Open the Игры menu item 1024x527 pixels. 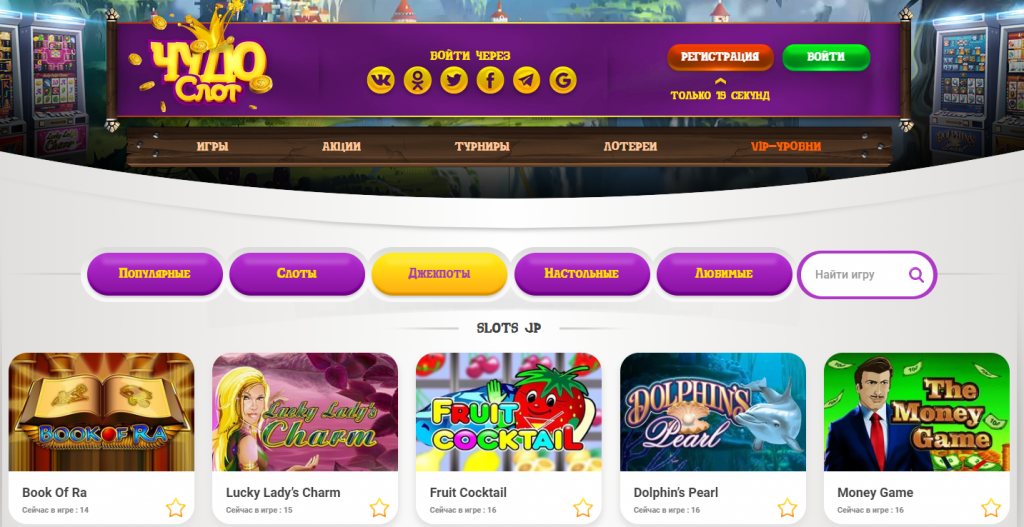tap(213, 147)
